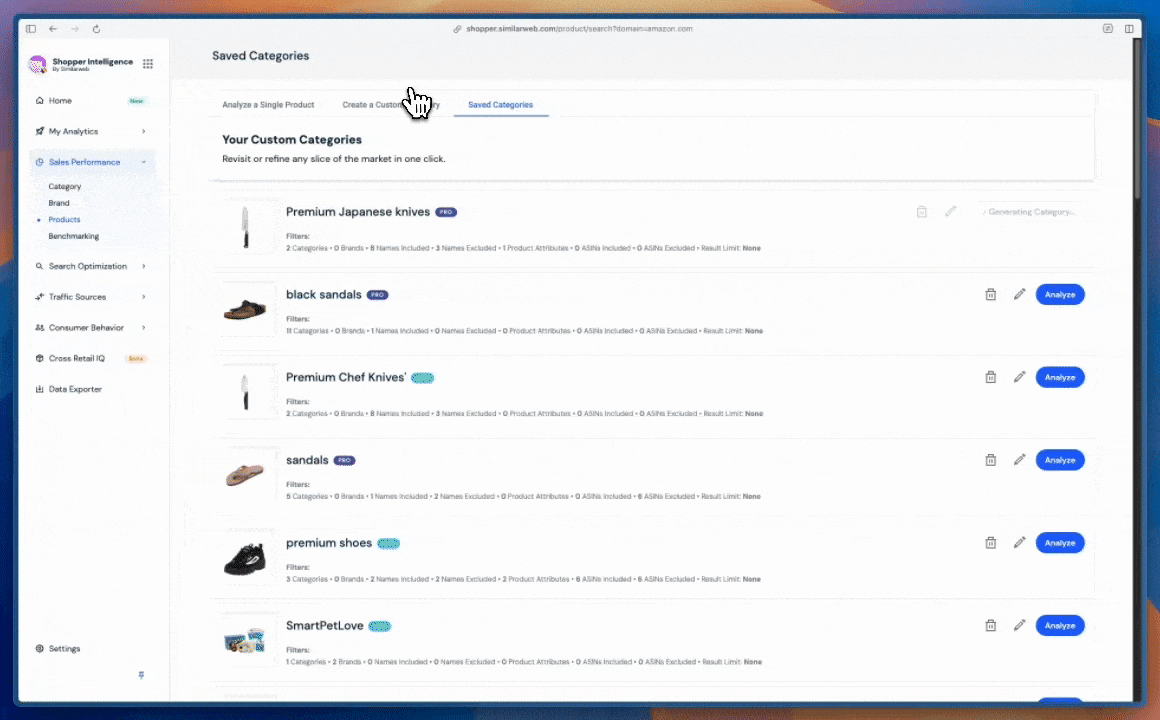Image resolution: width=1160 pixels, height=720 pixels.
Task: Collapse the Sales Performance section
Action: click(x=143, y=162)
